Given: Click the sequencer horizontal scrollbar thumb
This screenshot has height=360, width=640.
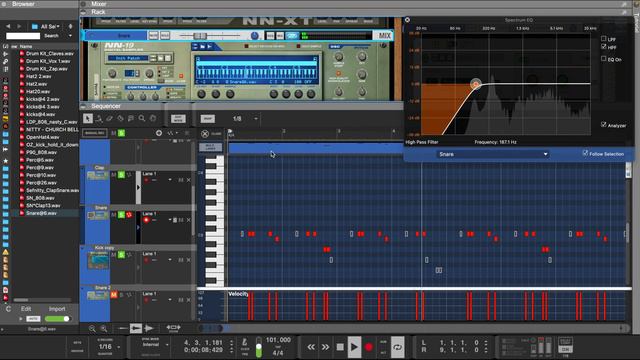Looking at the screenshot, I should point(210,328).
